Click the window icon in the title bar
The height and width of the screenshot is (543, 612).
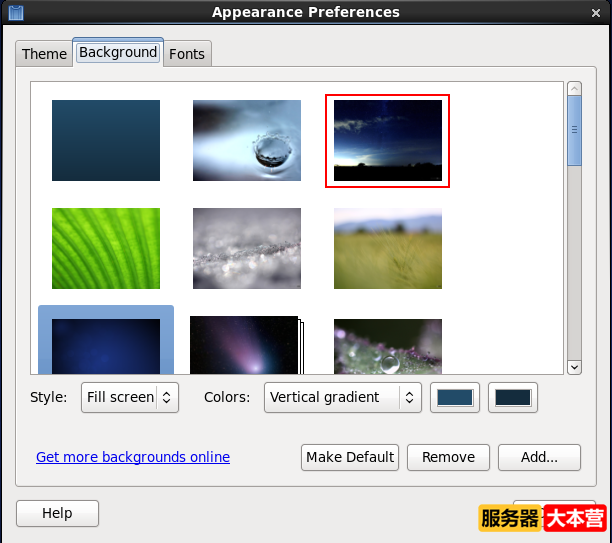tap(16, 12)
